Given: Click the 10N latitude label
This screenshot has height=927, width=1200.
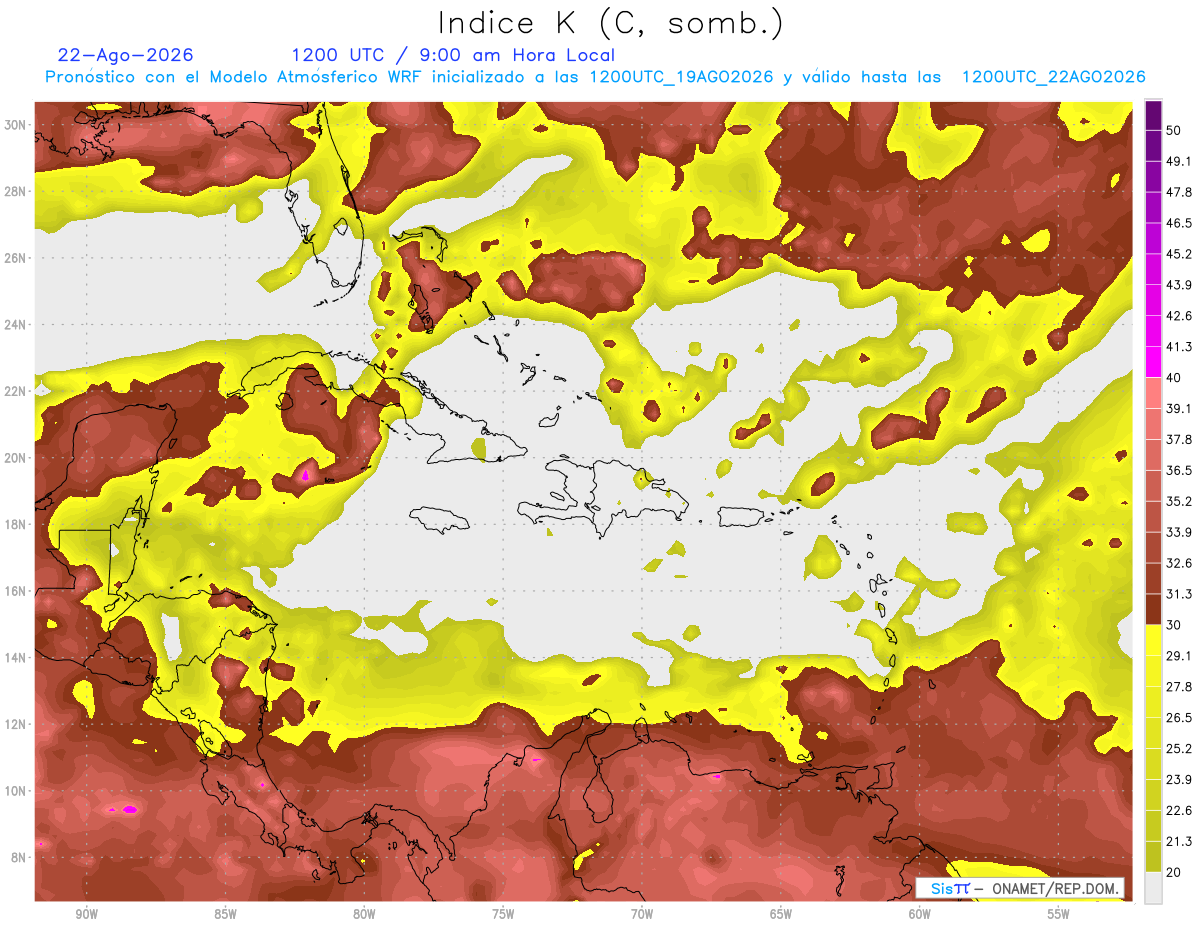Looking at the screenshot, I should point(16,791).
